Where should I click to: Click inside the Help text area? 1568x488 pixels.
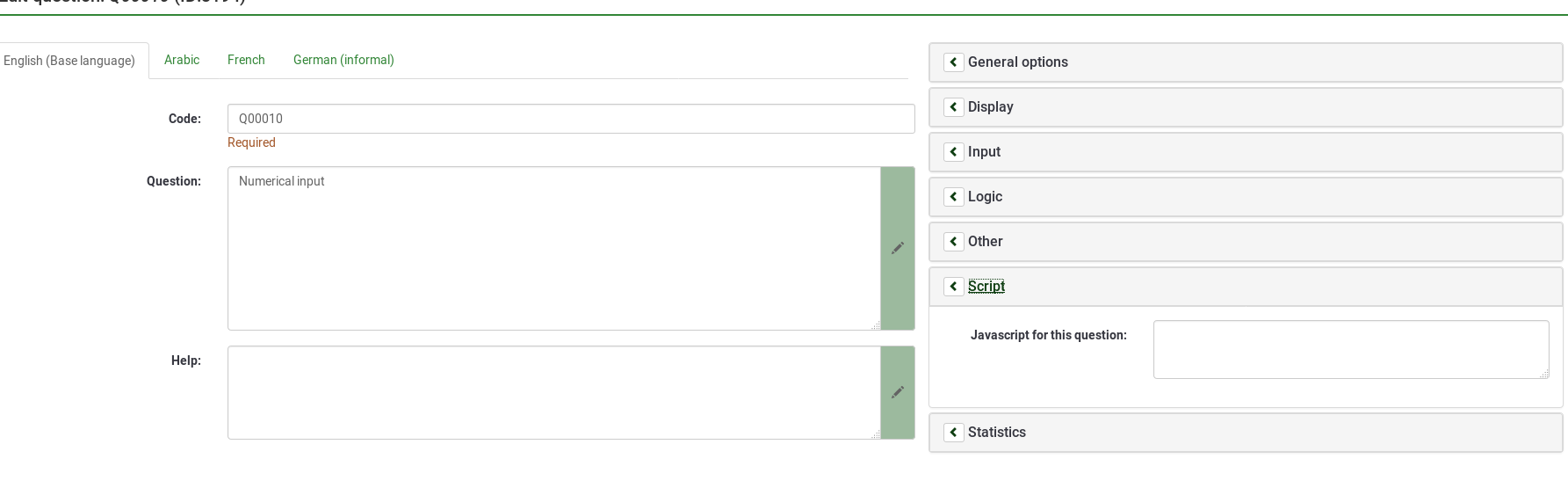coord(553,392)
